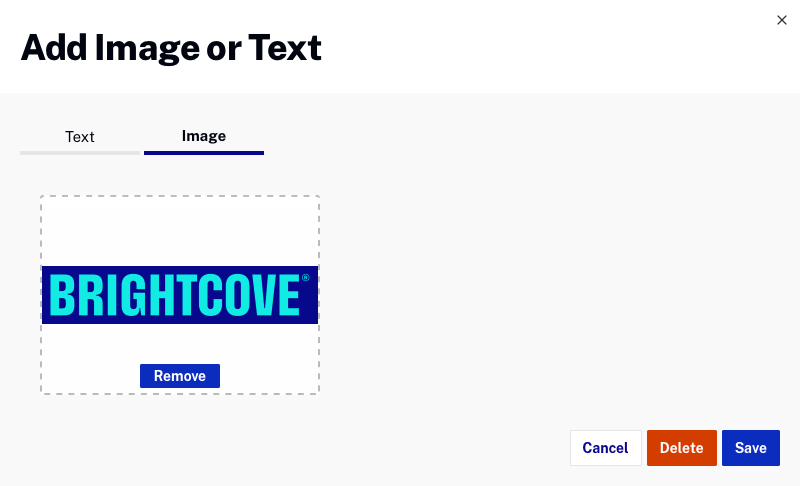
Task: Click the letter T in Brightcove logo
Action: pos(185,295)
